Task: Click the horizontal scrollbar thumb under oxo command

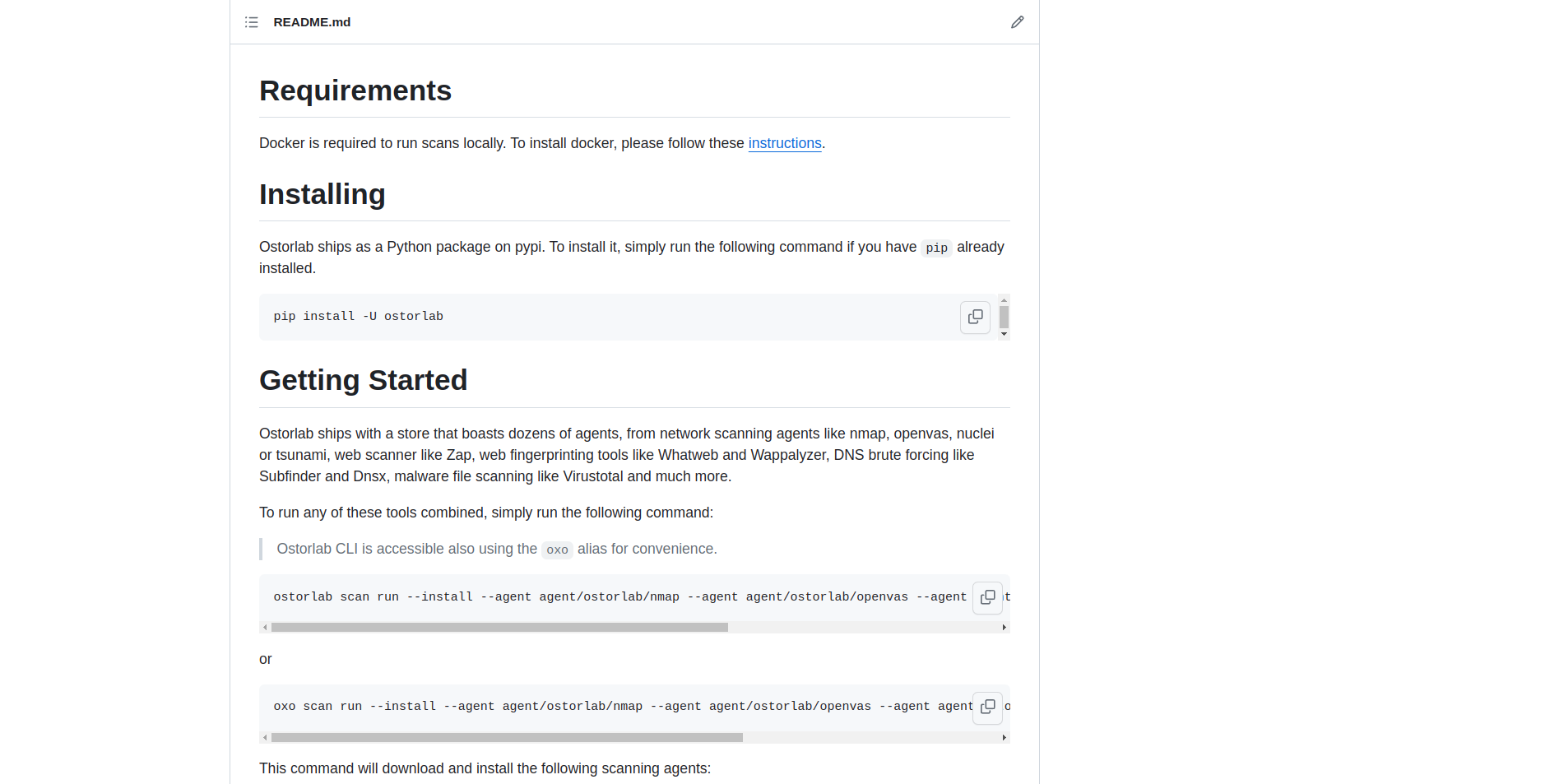Action: pos(507,738)
